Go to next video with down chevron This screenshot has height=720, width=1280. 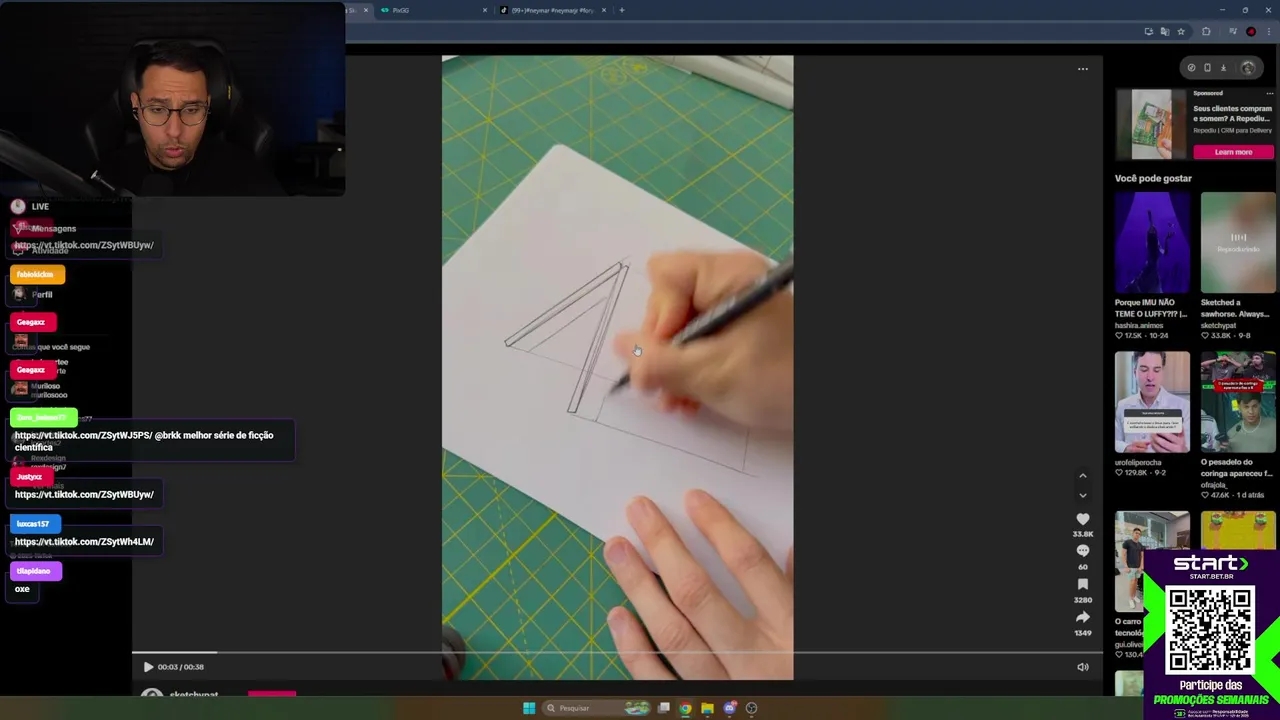tap(1082, 495)
